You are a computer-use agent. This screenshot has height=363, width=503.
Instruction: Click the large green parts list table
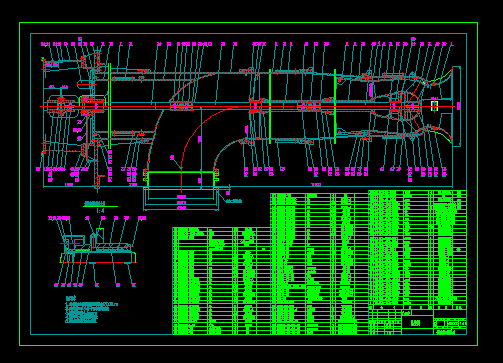(x=319, y=263)
